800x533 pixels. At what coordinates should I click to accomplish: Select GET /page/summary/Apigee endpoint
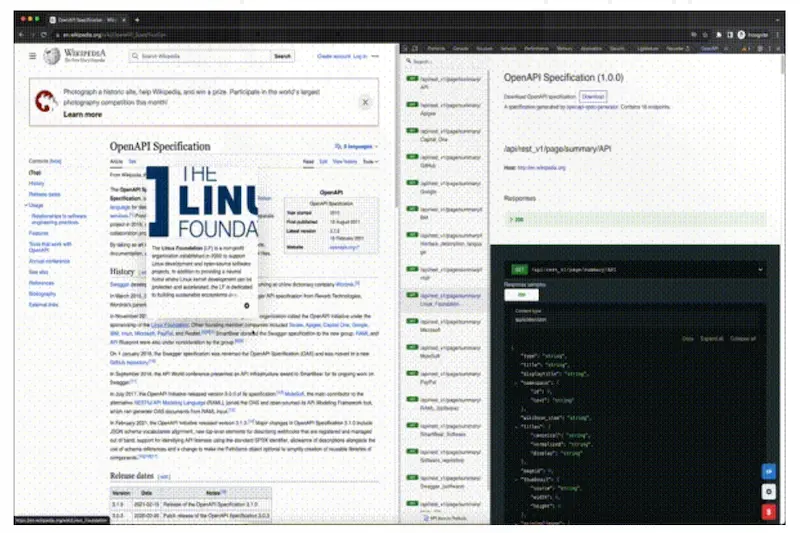click(x=444, y=109)
